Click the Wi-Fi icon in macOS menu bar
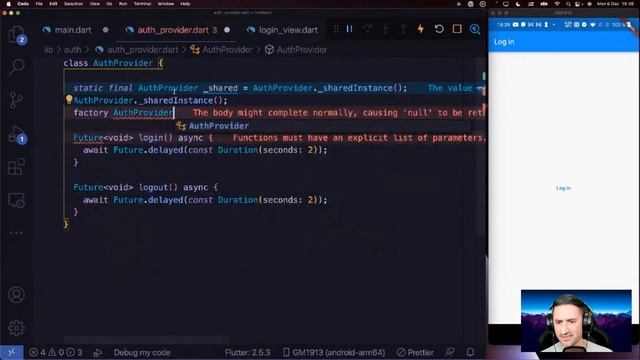Viewport: 640px width, 360px height. (558, 4)
